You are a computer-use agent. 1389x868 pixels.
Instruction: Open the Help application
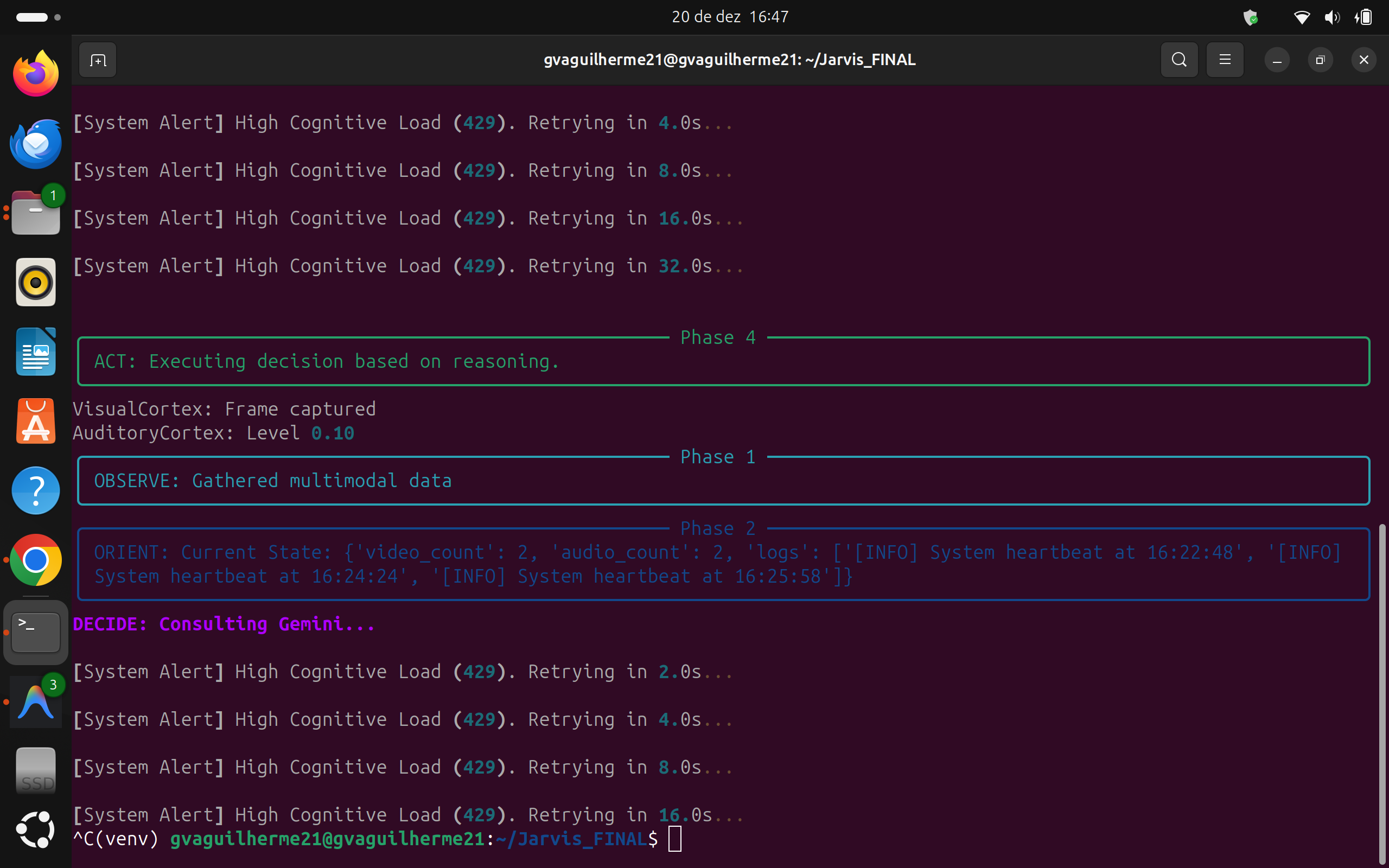36,491
